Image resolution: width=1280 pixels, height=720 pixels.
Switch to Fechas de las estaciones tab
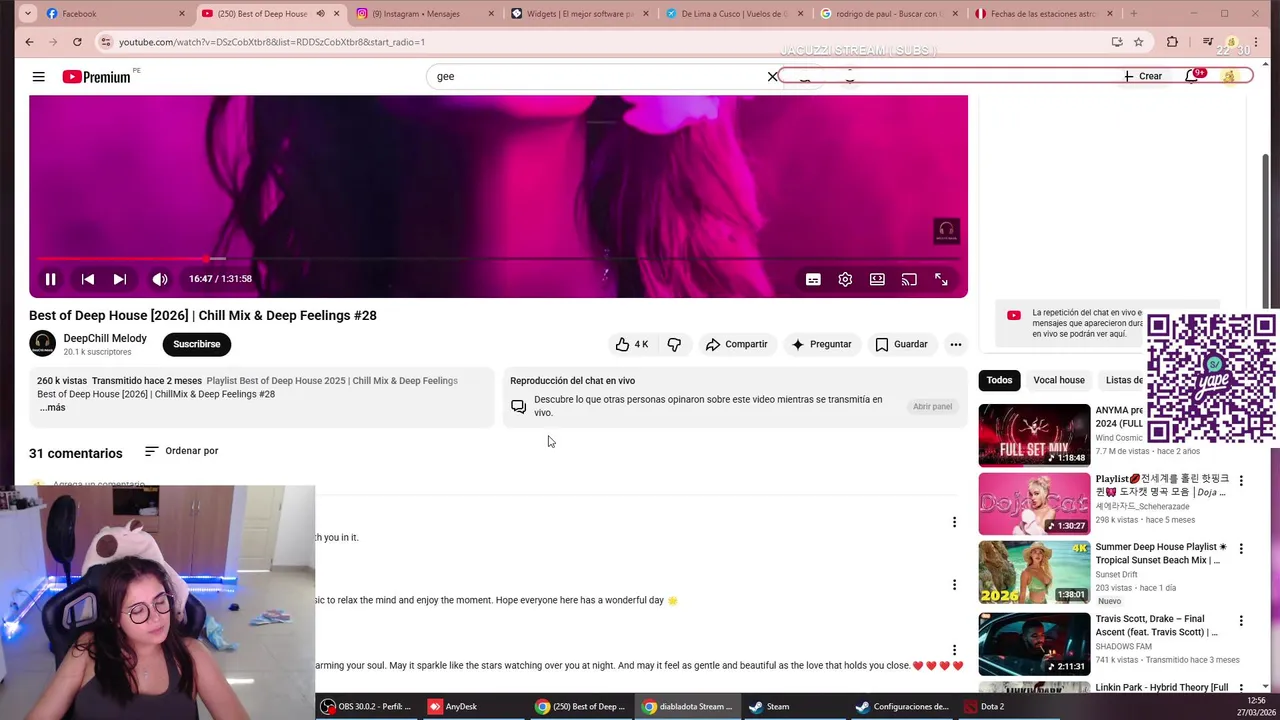click(1045, 14)
